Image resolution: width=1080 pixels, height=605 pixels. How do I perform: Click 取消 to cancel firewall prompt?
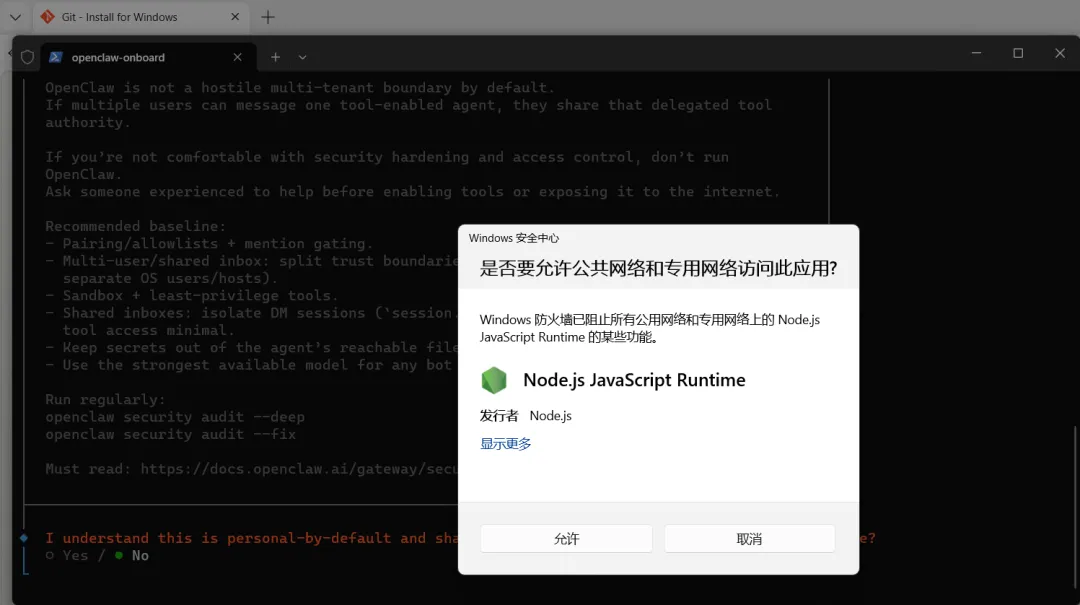[749, 539]
